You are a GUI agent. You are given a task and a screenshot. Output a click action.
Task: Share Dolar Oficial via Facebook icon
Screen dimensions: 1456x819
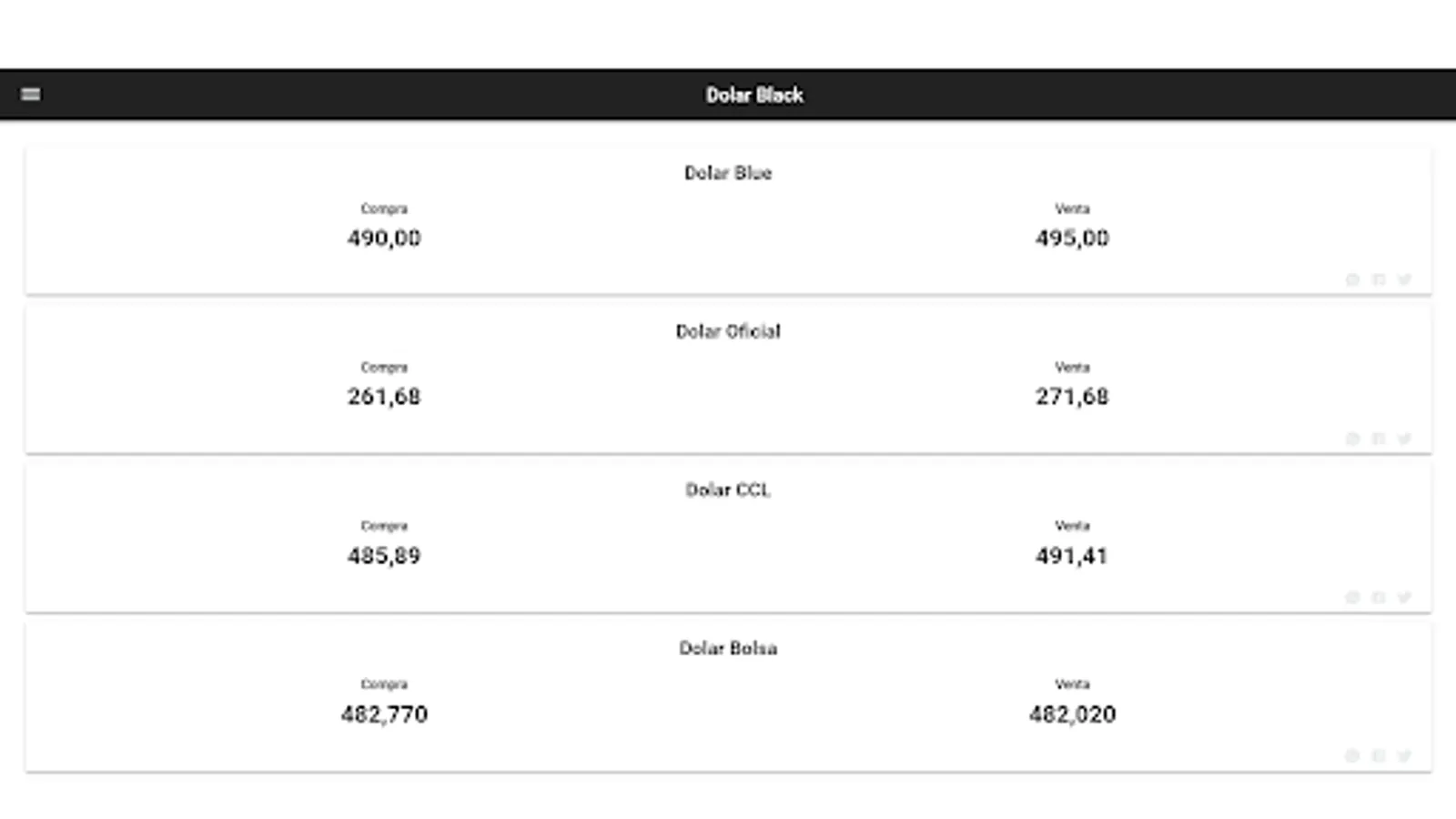(1379, 439)
